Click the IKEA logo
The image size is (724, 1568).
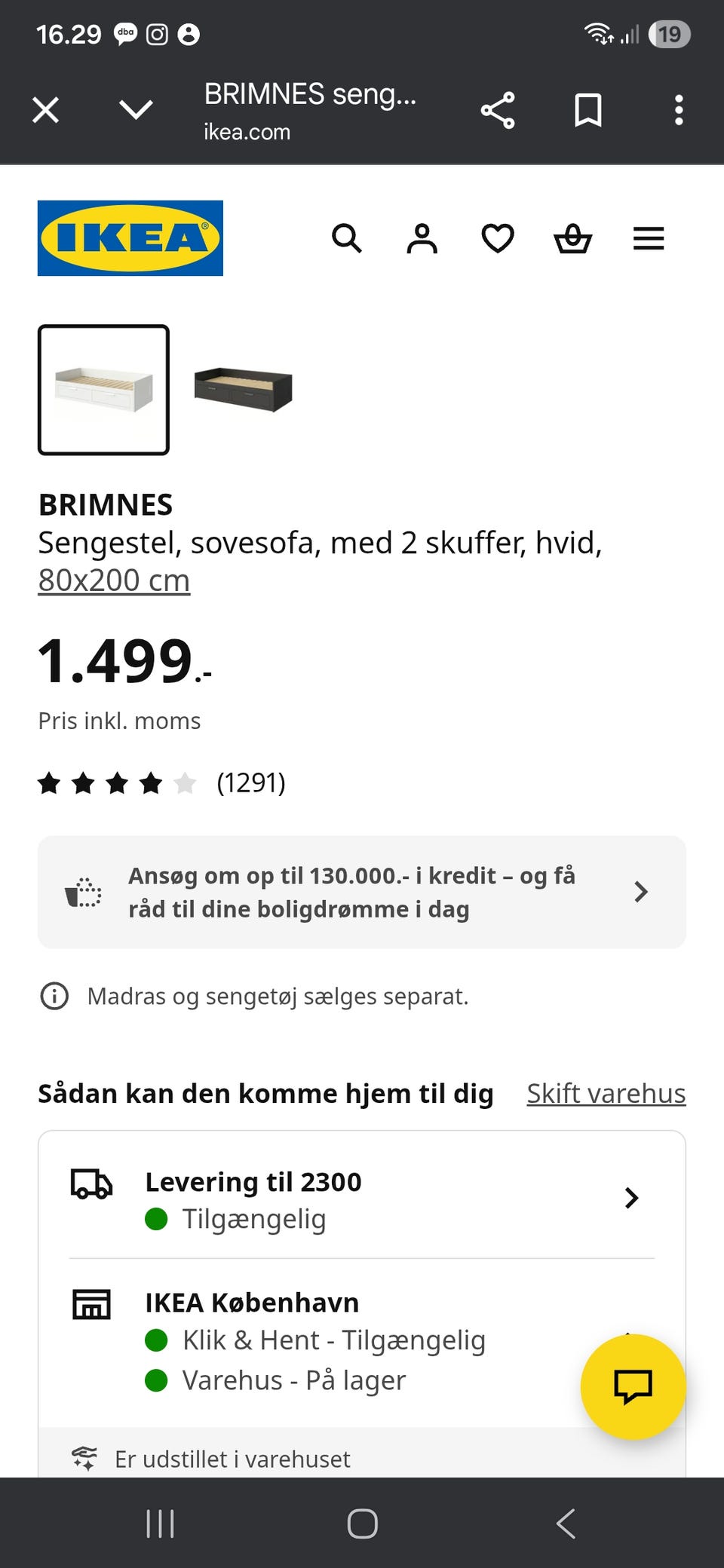(130, 238)
